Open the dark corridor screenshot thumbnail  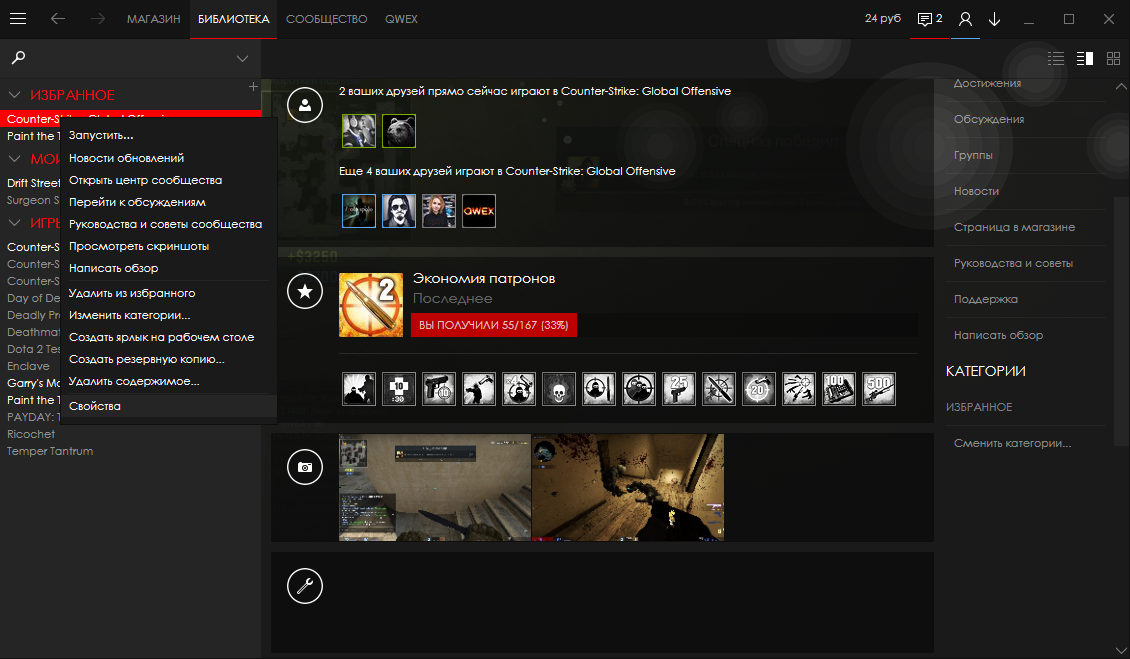pos(628,487)
